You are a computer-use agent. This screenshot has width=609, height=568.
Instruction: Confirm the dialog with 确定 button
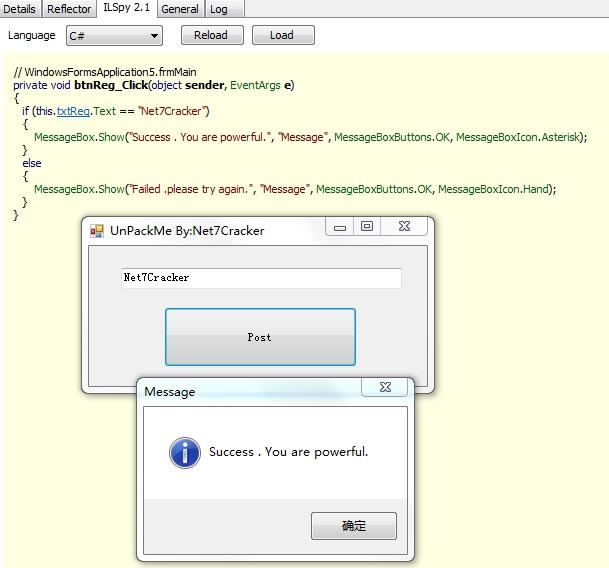[354, 525]
